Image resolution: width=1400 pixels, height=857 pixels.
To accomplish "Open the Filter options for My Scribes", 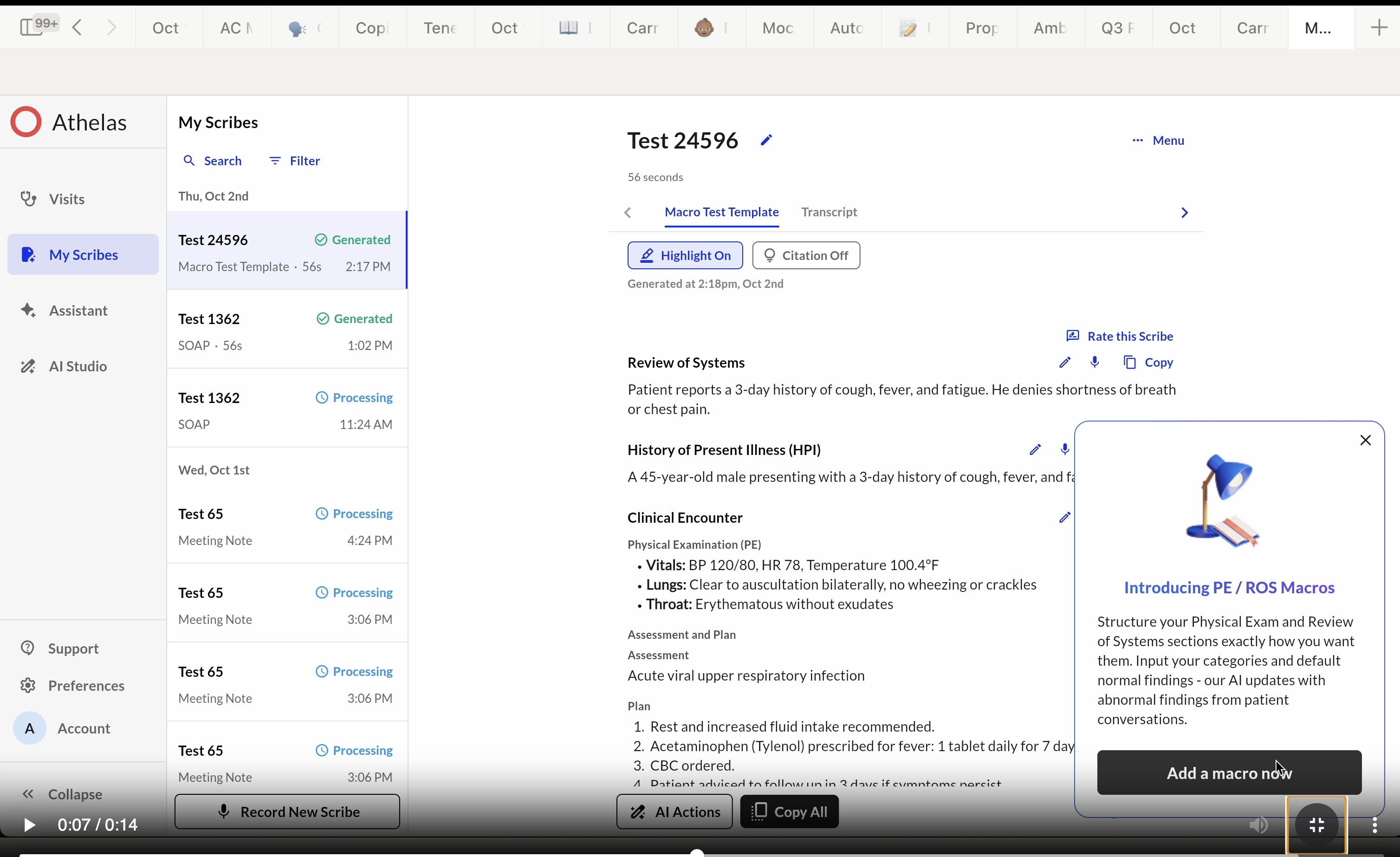I will tap(295, 160).
